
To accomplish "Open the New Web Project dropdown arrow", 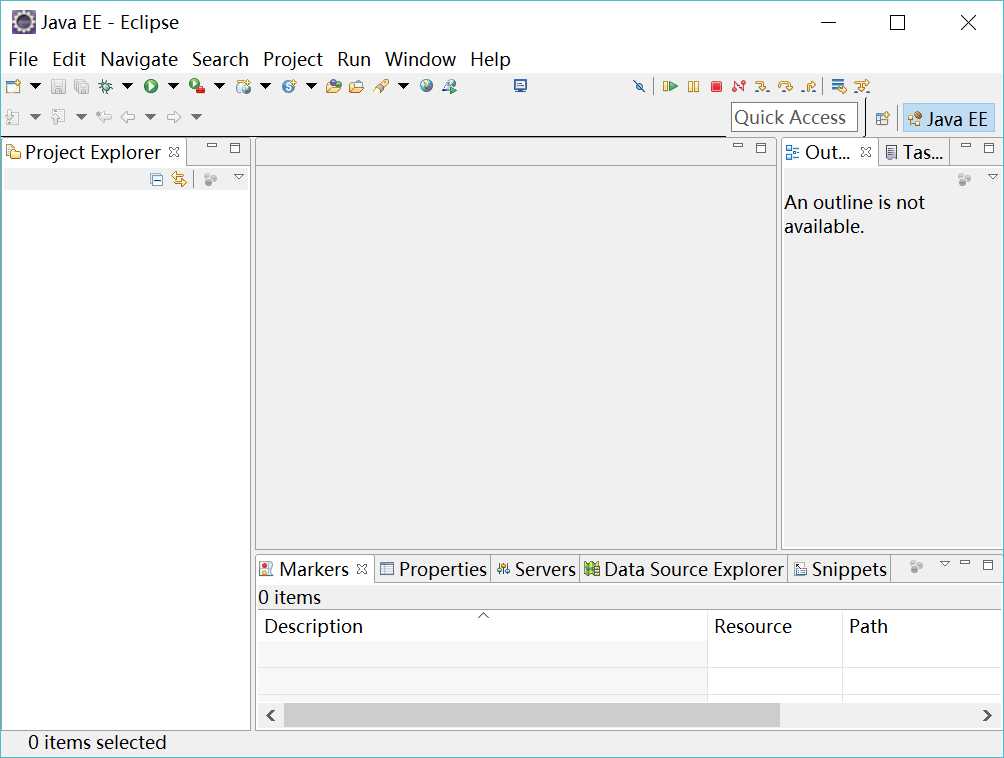I will click(265, 86).
